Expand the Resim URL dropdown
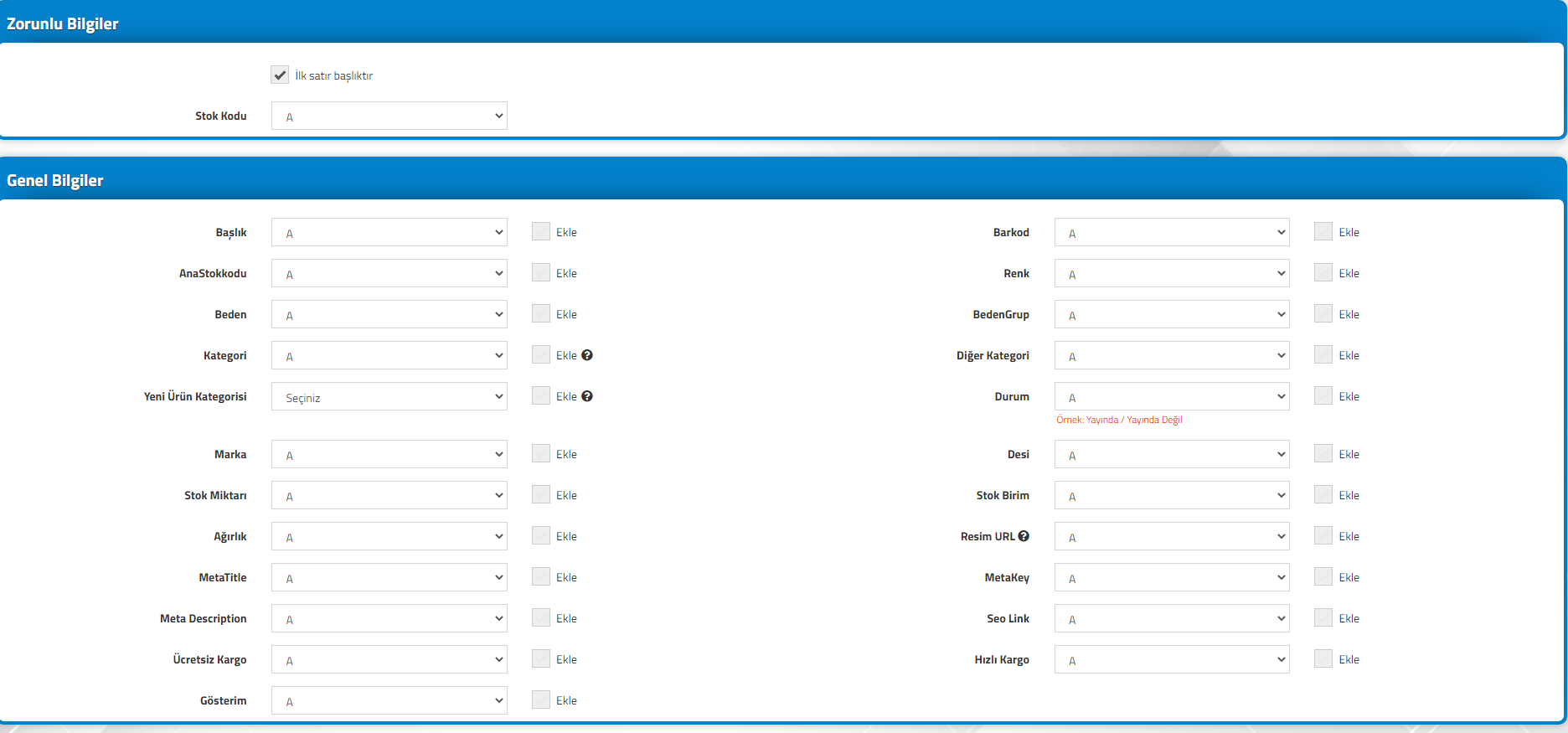1568x733 pixels. [x=1172, y=536]
